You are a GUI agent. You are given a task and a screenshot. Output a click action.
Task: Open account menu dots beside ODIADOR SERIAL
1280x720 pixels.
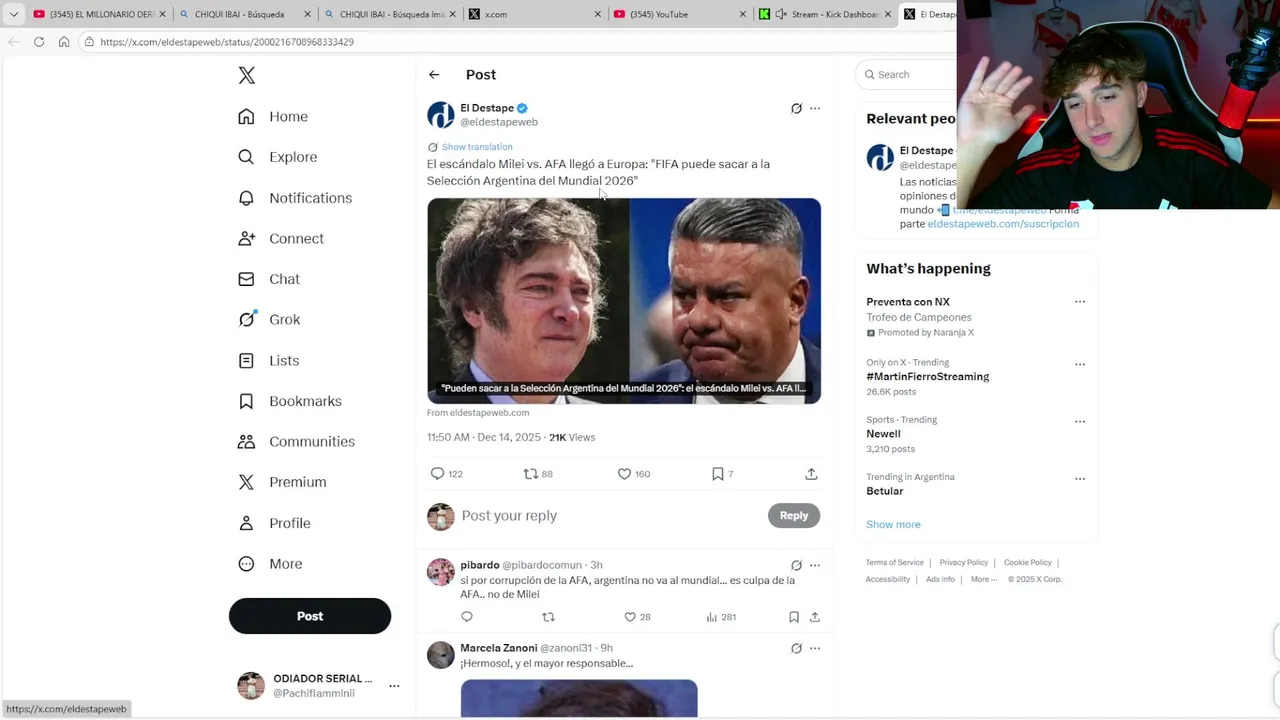point(394,686)
